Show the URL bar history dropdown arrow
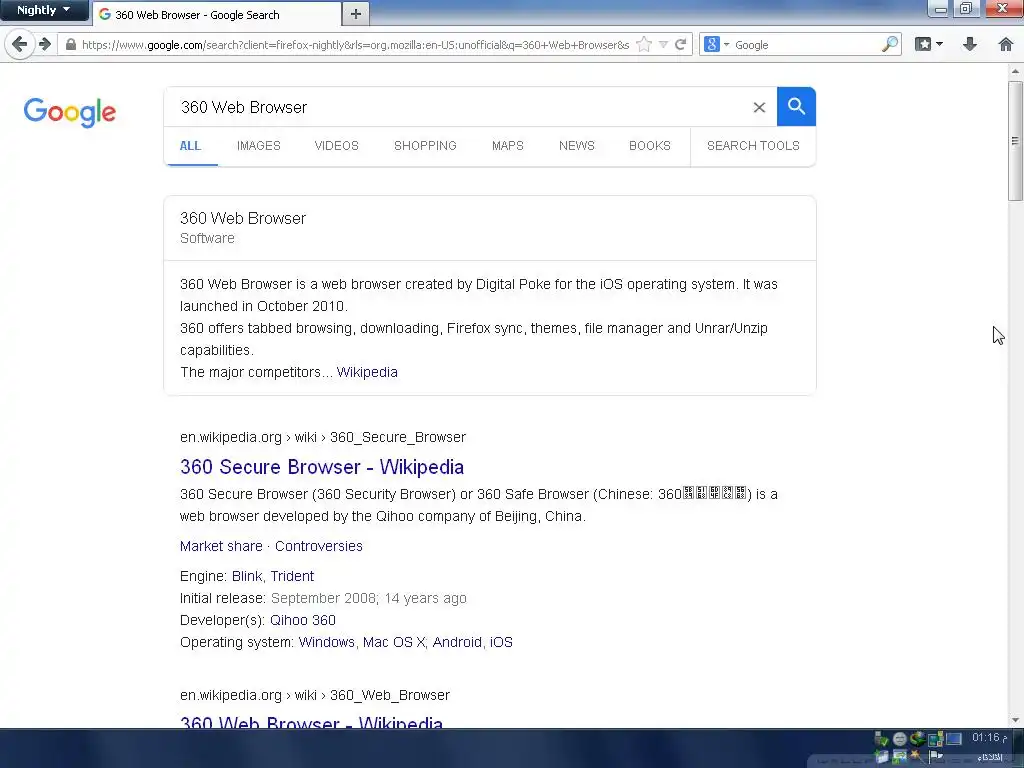Screen dimensions: 1024x768 (663, 44)
